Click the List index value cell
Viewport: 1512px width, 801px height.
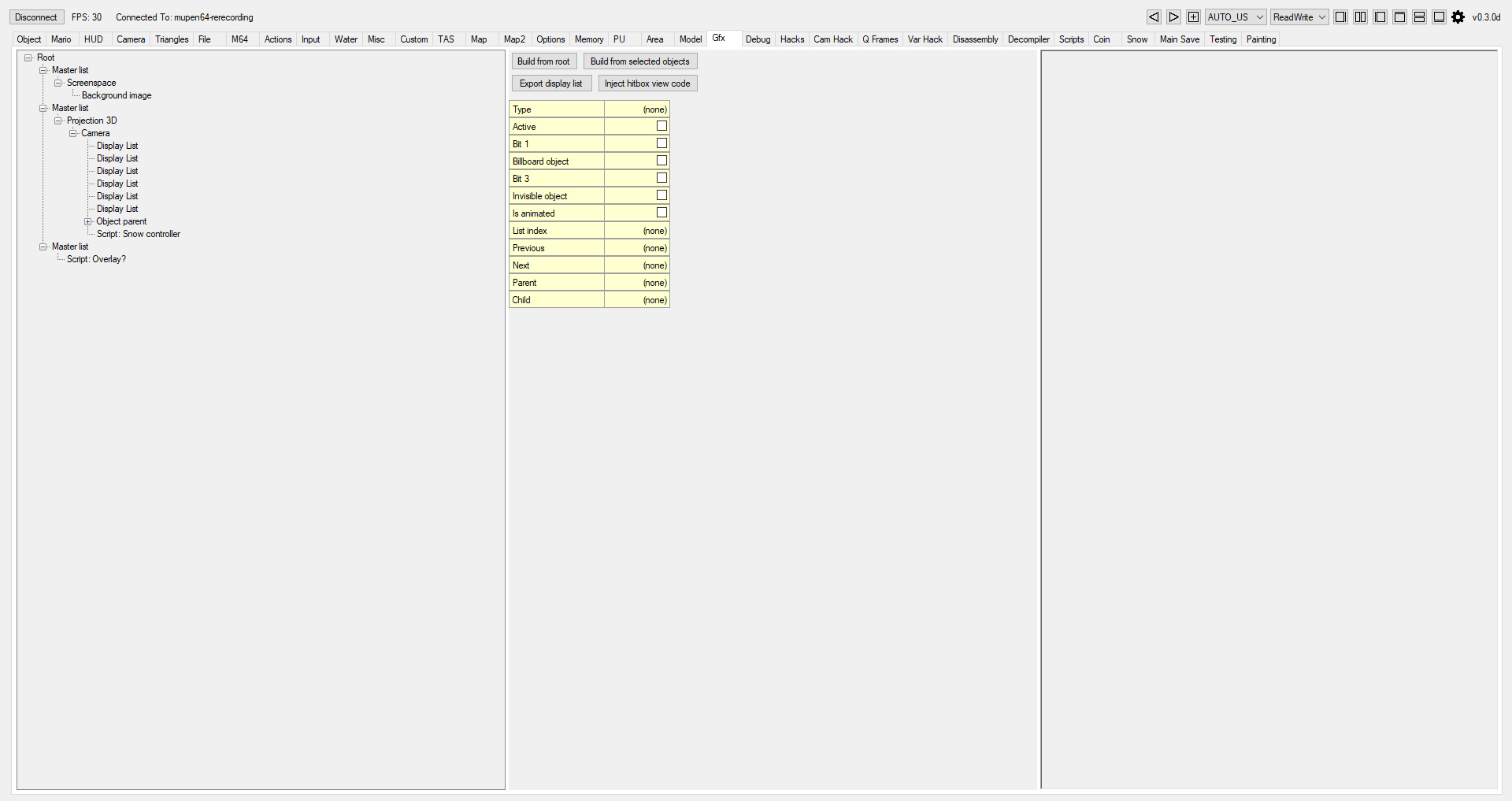(x=636, y=231)
